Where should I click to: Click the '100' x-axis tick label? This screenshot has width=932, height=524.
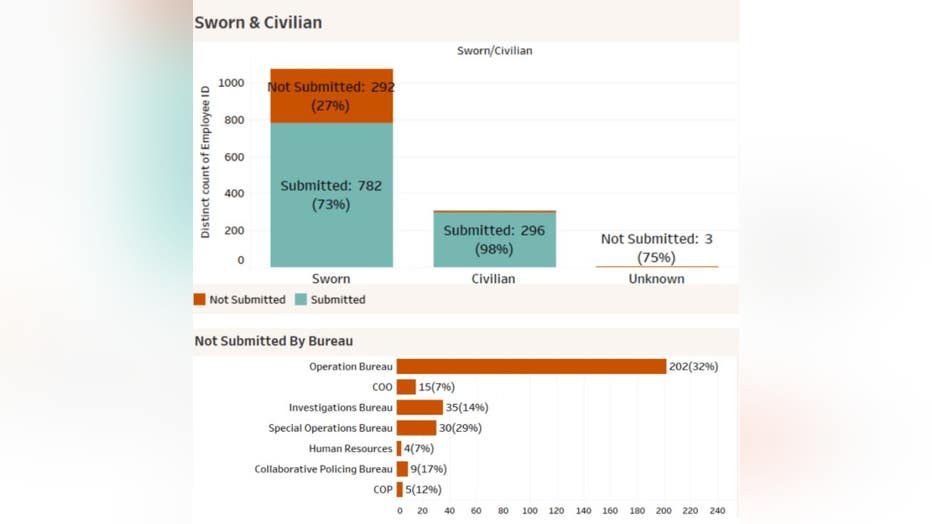pos(530,510)
